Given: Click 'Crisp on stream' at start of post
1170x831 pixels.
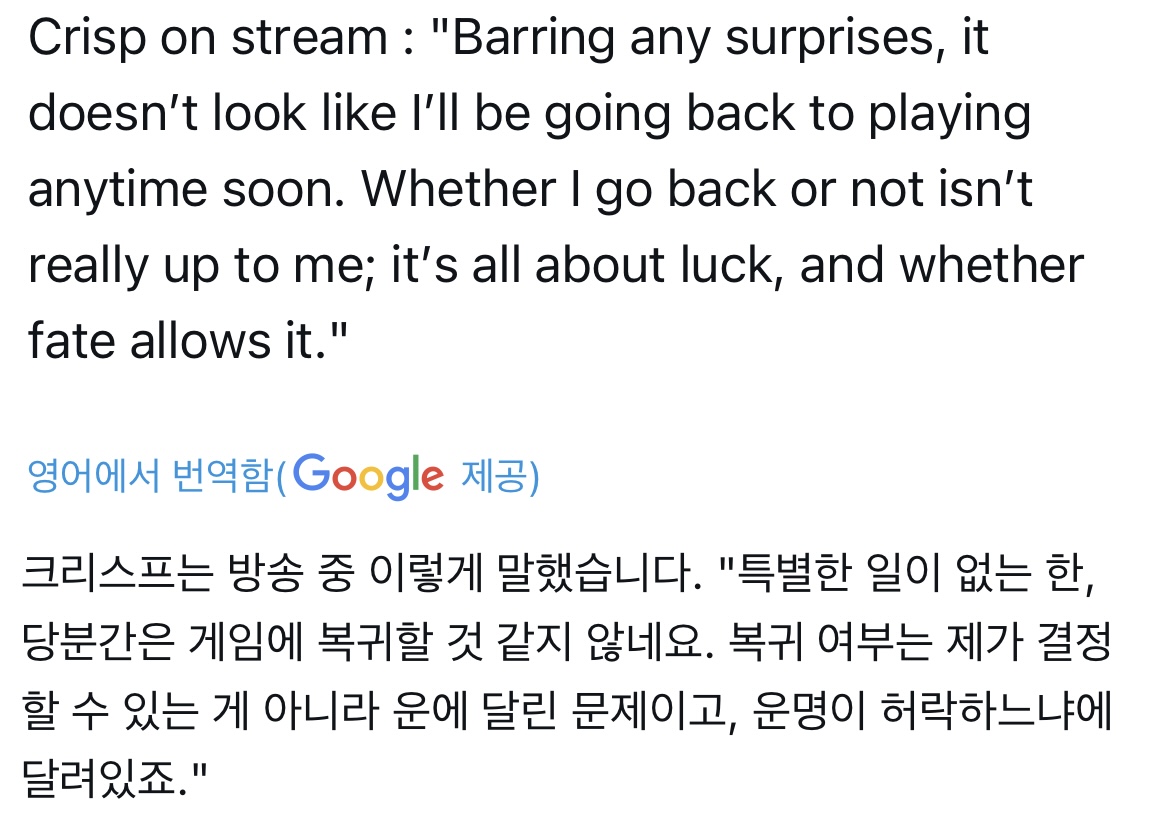Looking at the screenshot, I should point(207,40).
